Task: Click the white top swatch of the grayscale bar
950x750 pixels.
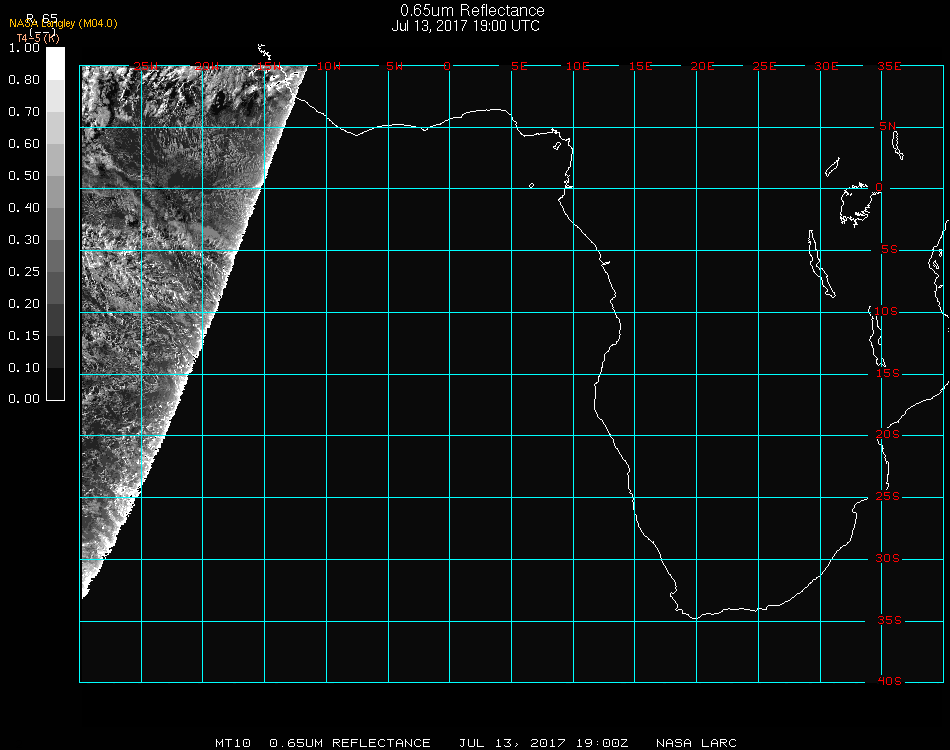Action: pos(55,64)
